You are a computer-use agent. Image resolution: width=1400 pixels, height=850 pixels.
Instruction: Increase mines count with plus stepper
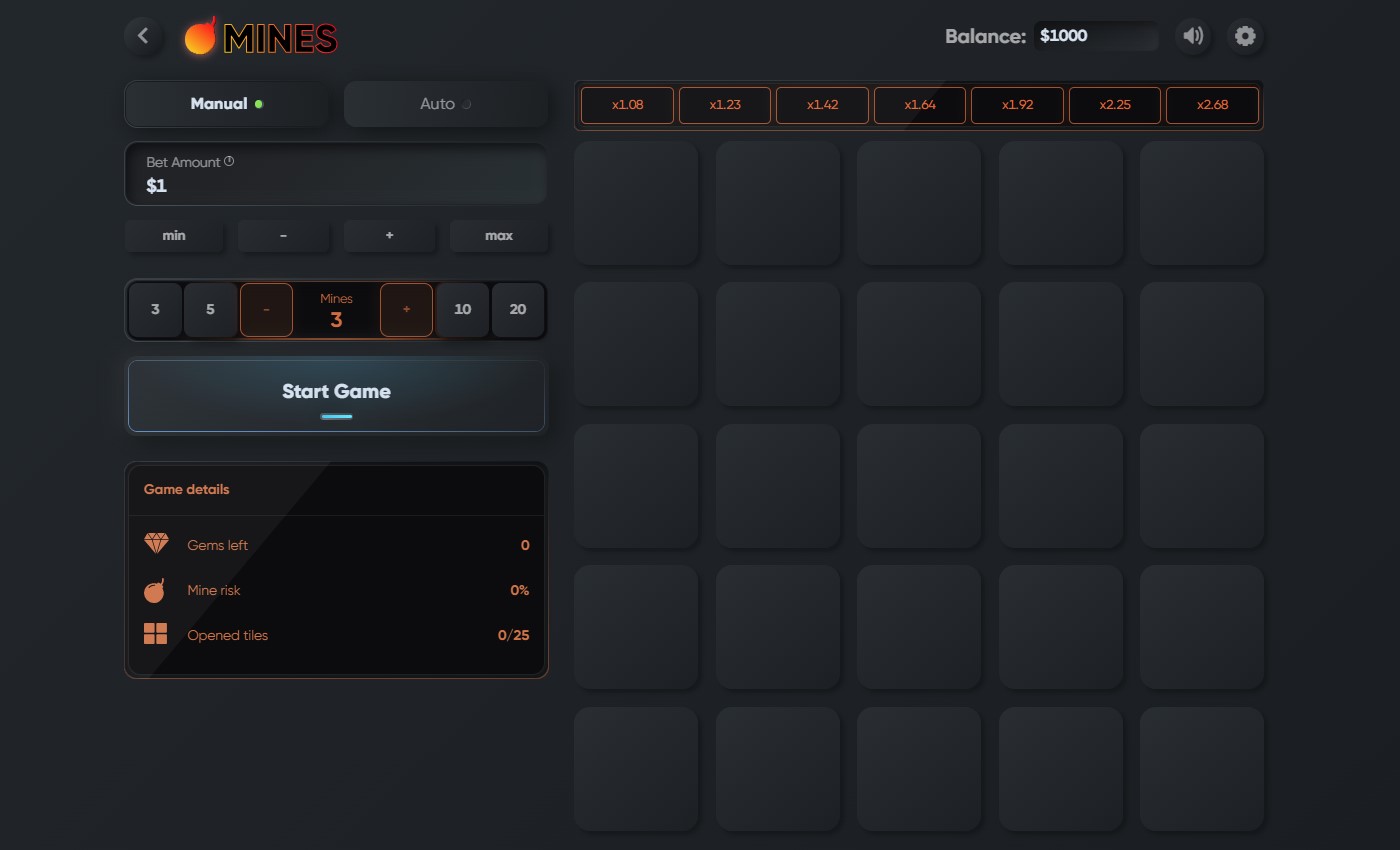pos(406,310)
